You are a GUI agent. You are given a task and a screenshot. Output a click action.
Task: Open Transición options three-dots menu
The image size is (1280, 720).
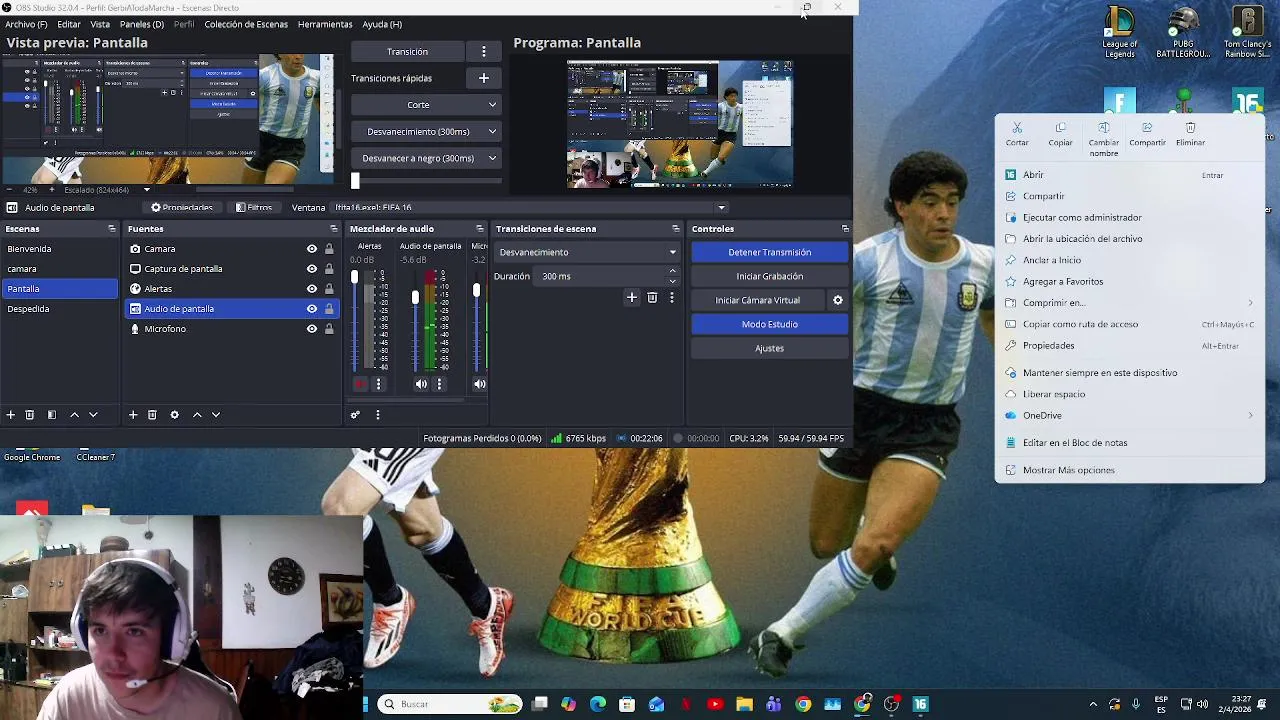point(484,52)
